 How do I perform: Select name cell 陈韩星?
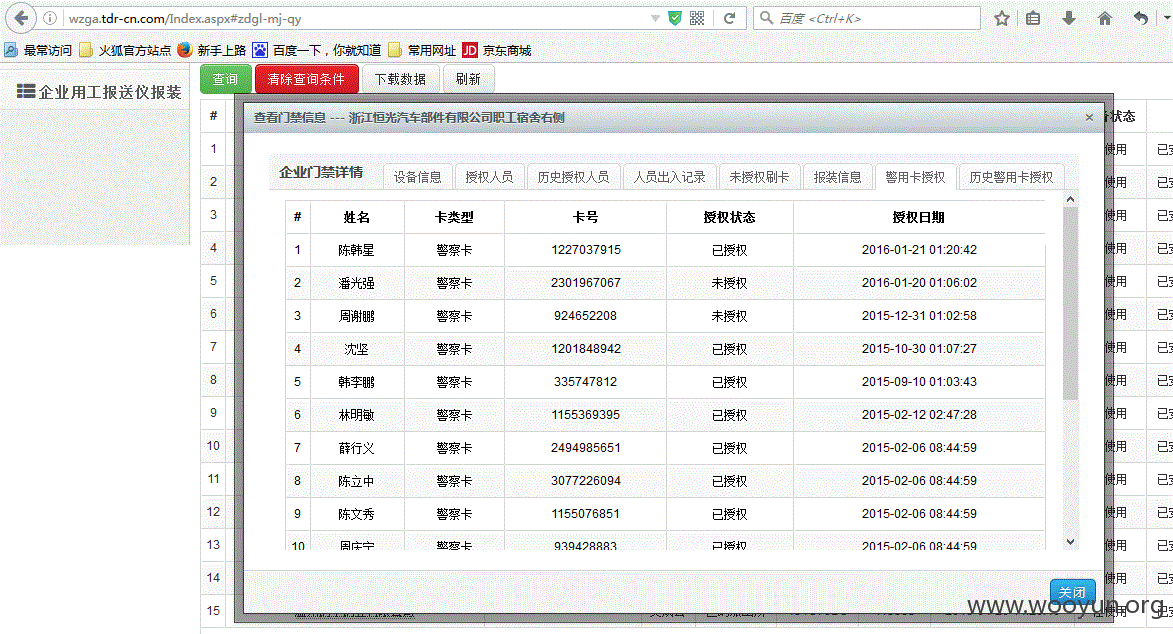coord(357,250)
